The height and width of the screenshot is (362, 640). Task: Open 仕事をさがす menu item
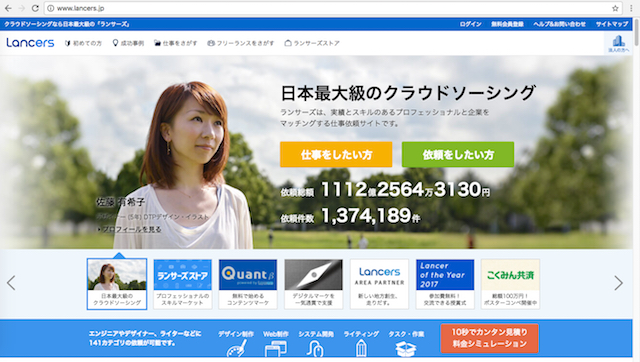point(176,43)
